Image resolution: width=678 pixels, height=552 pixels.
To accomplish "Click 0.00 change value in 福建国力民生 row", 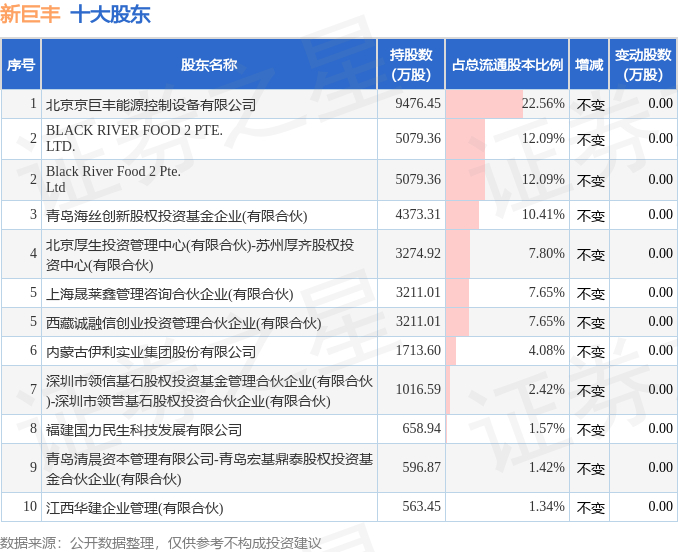I will coord(660,428).
